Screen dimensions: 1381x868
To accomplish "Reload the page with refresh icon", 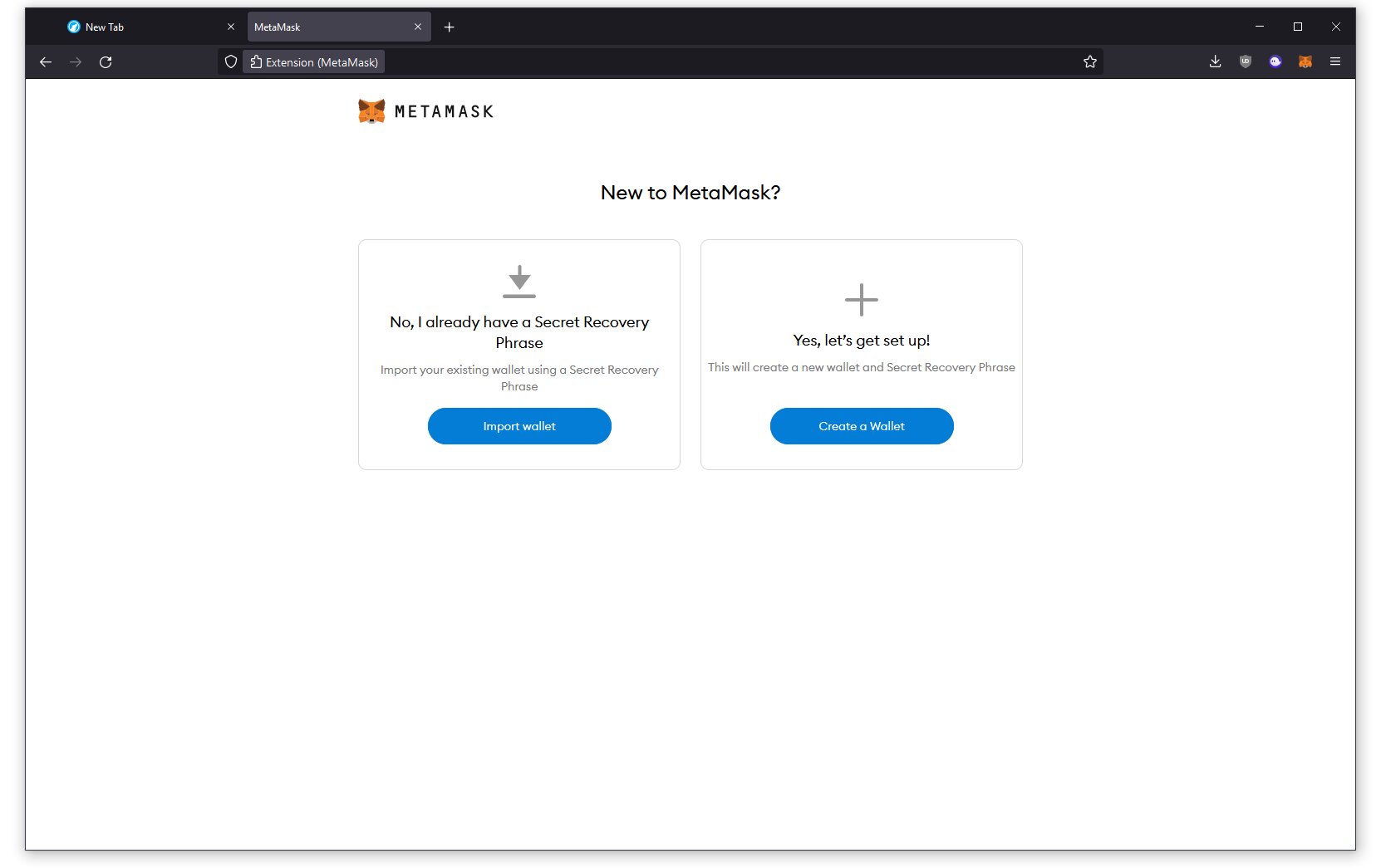I will point(106,62).
